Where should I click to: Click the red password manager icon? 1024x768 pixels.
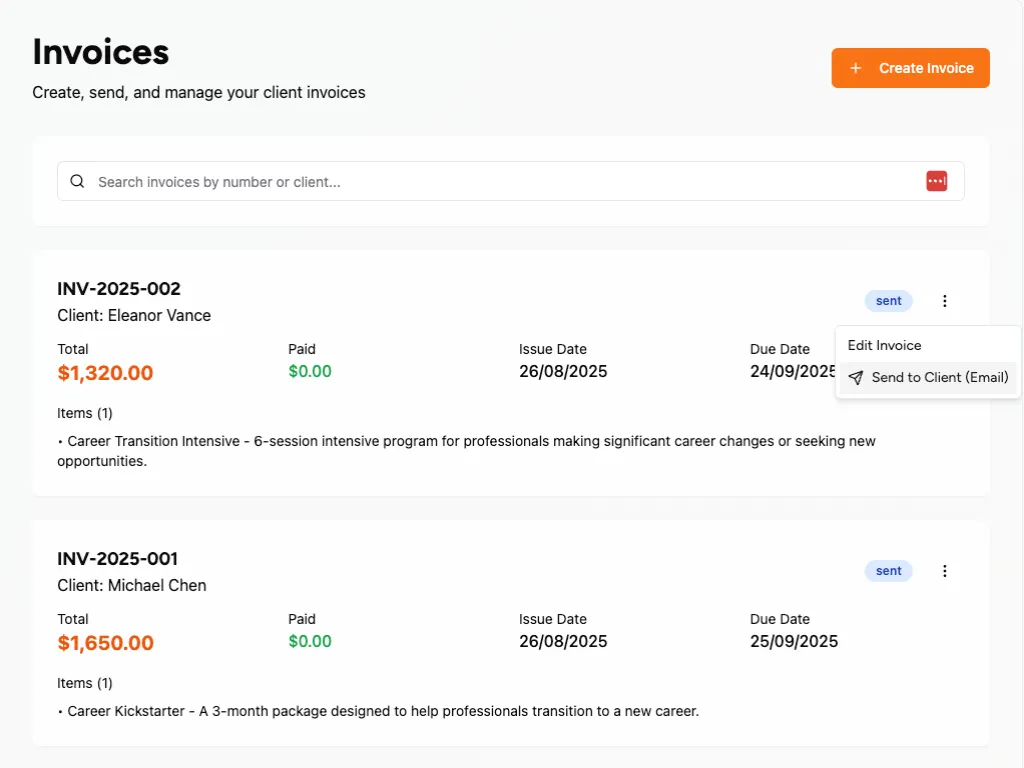936,181
